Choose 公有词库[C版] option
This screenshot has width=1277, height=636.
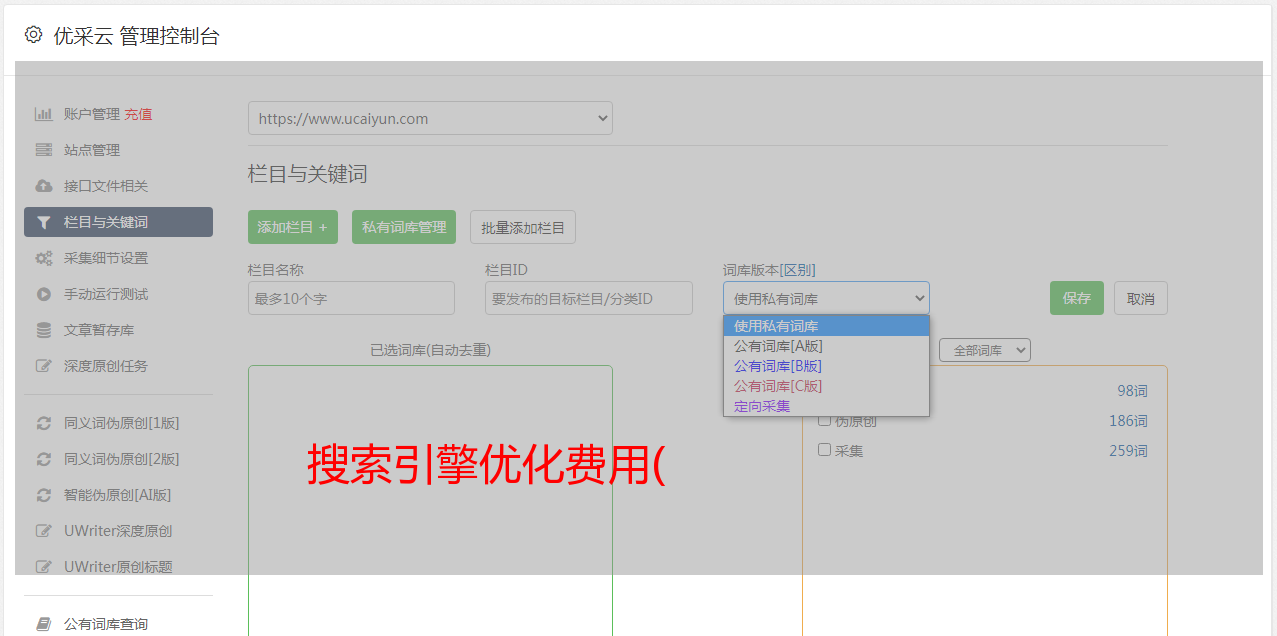(826, 386)
